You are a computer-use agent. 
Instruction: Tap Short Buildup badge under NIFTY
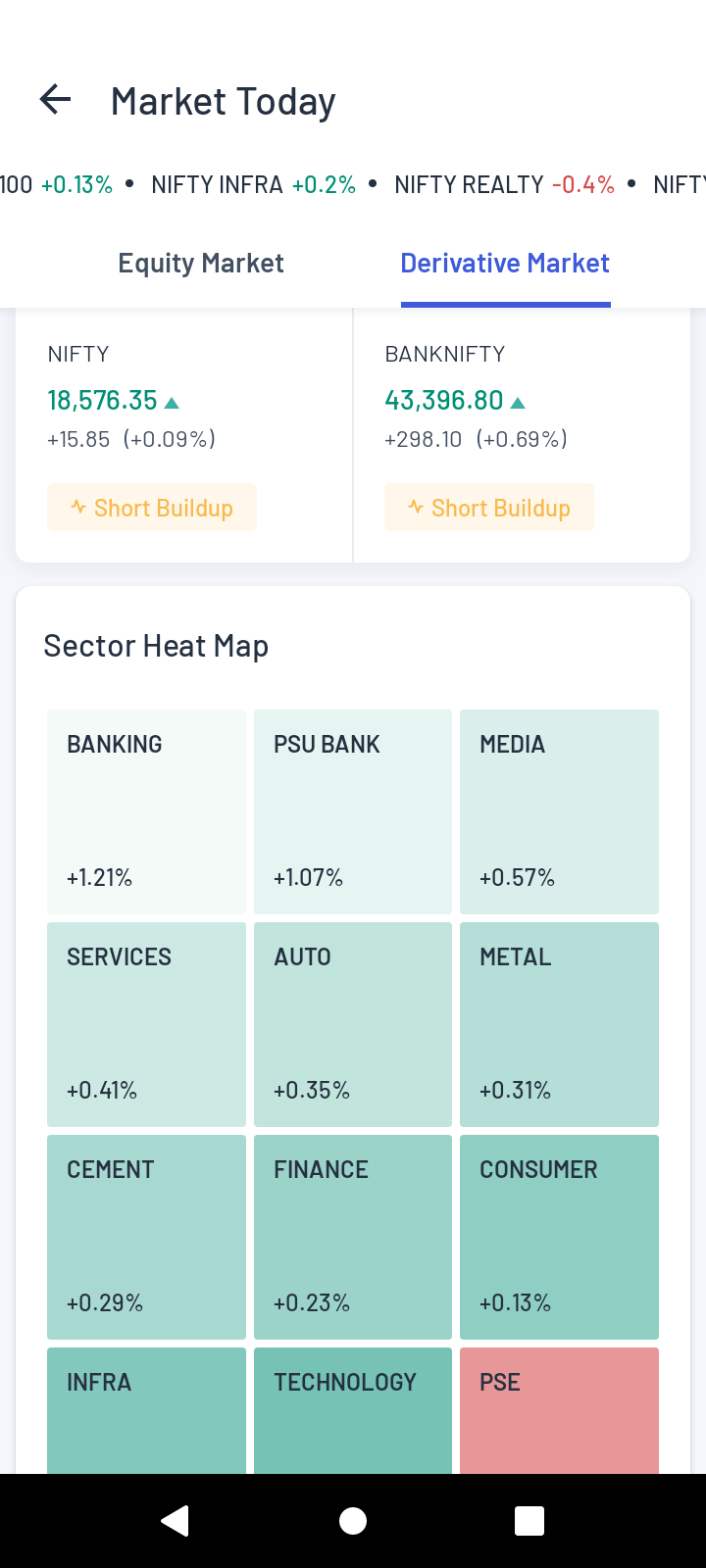(152, 508)
